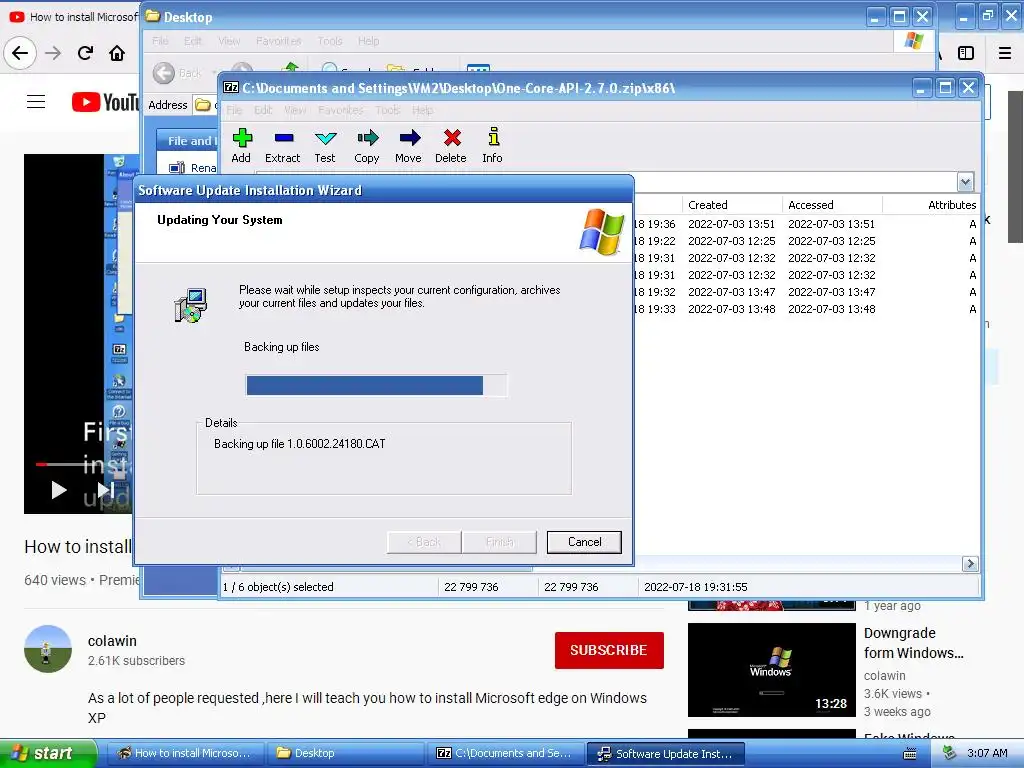
Task: Play the YouTube video
Action: 59,490
